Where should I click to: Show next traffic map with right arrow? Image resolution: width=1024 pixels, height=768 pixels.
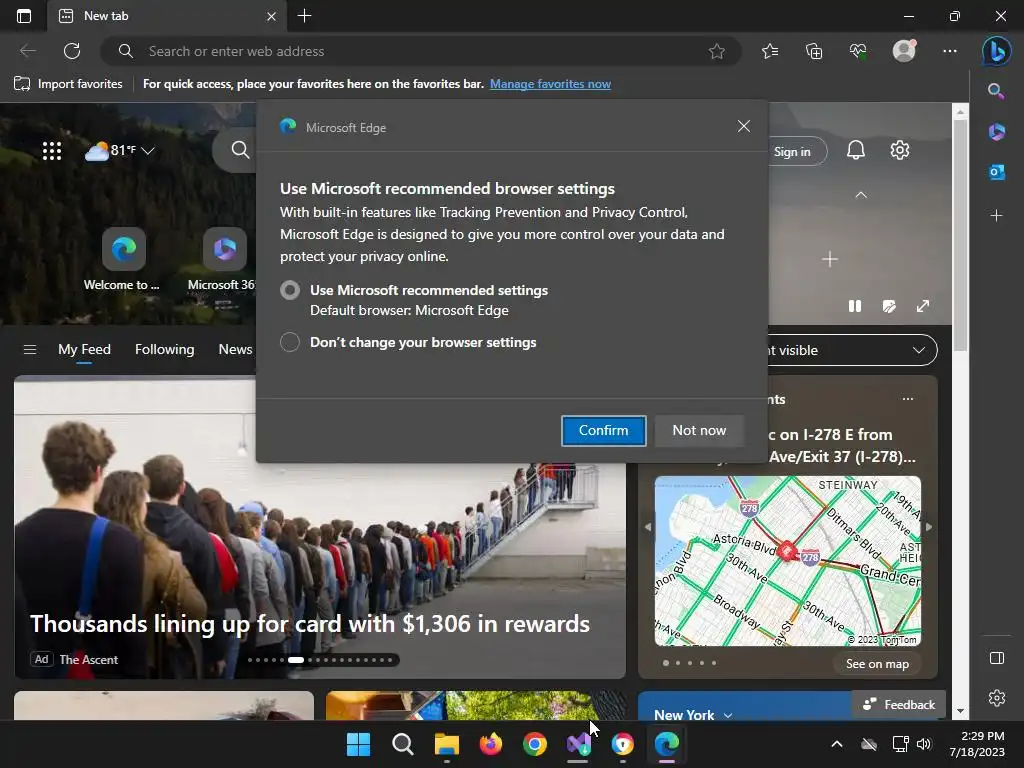929,526
